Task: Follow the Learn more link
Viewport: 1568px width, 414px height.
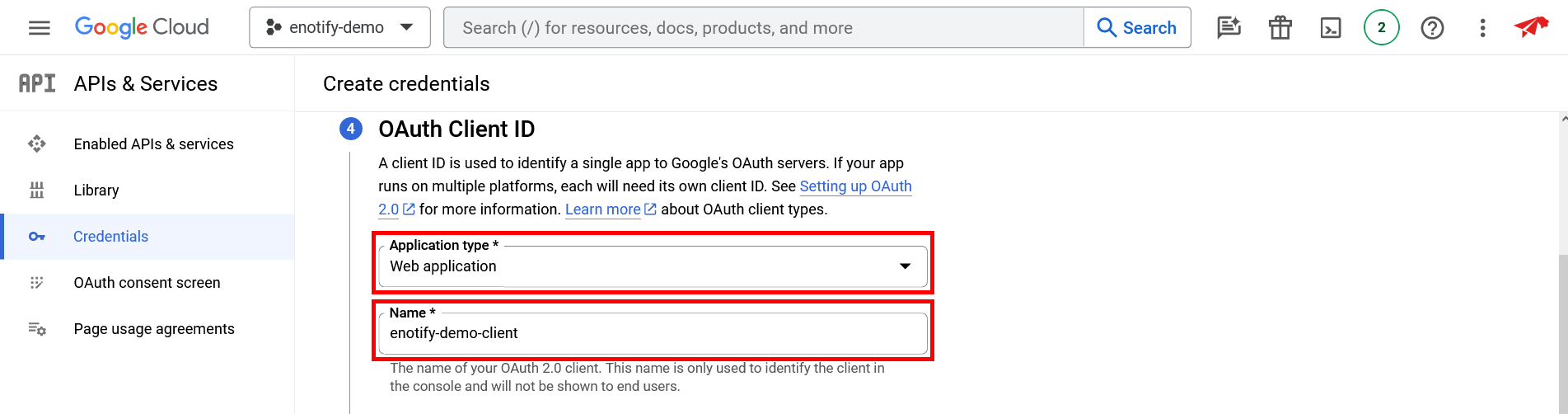Action: click(603, 209)
